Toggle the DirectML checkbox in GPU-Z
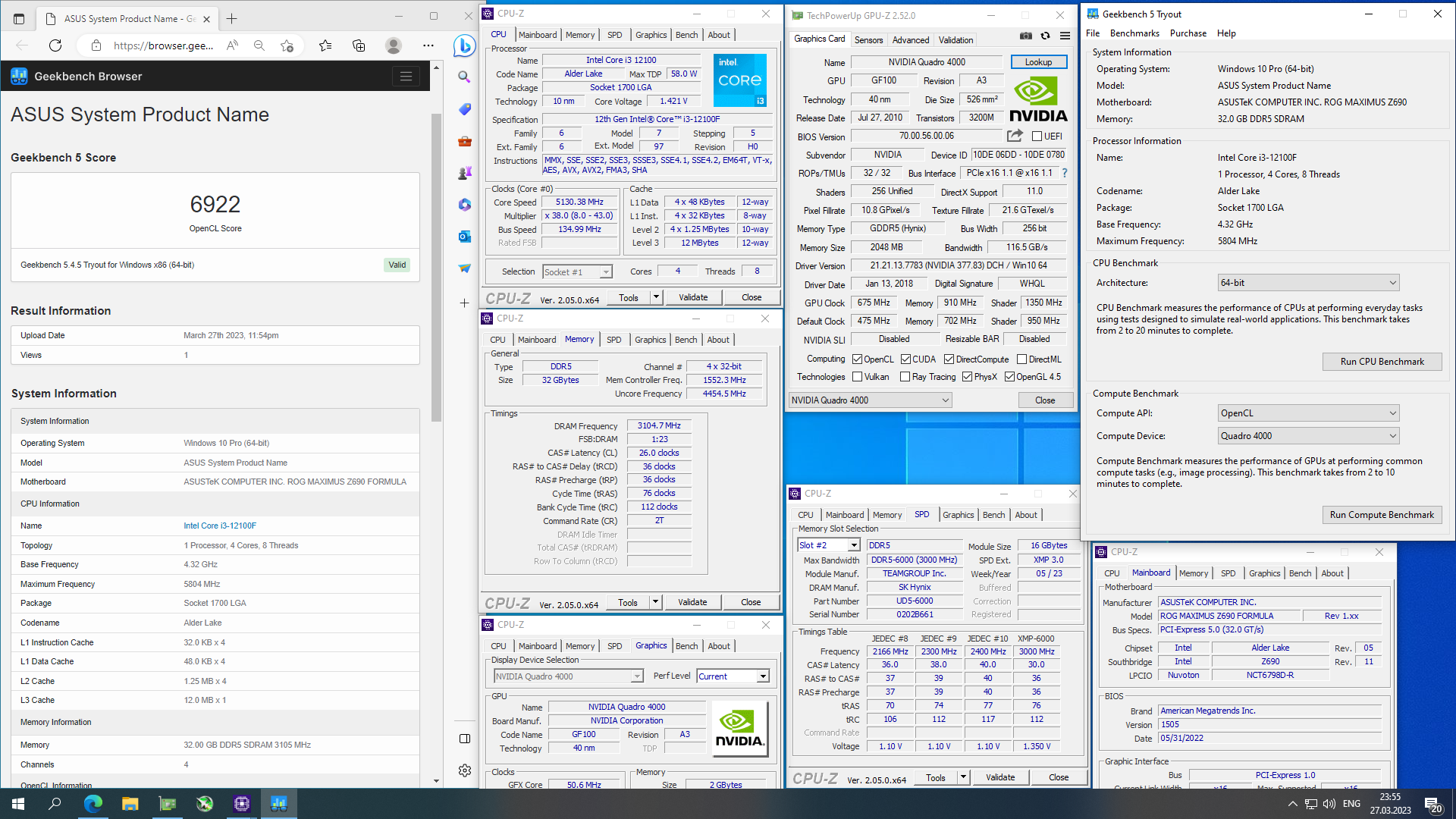This screenshot has width=1456, height=819. tap(1021, 359)
